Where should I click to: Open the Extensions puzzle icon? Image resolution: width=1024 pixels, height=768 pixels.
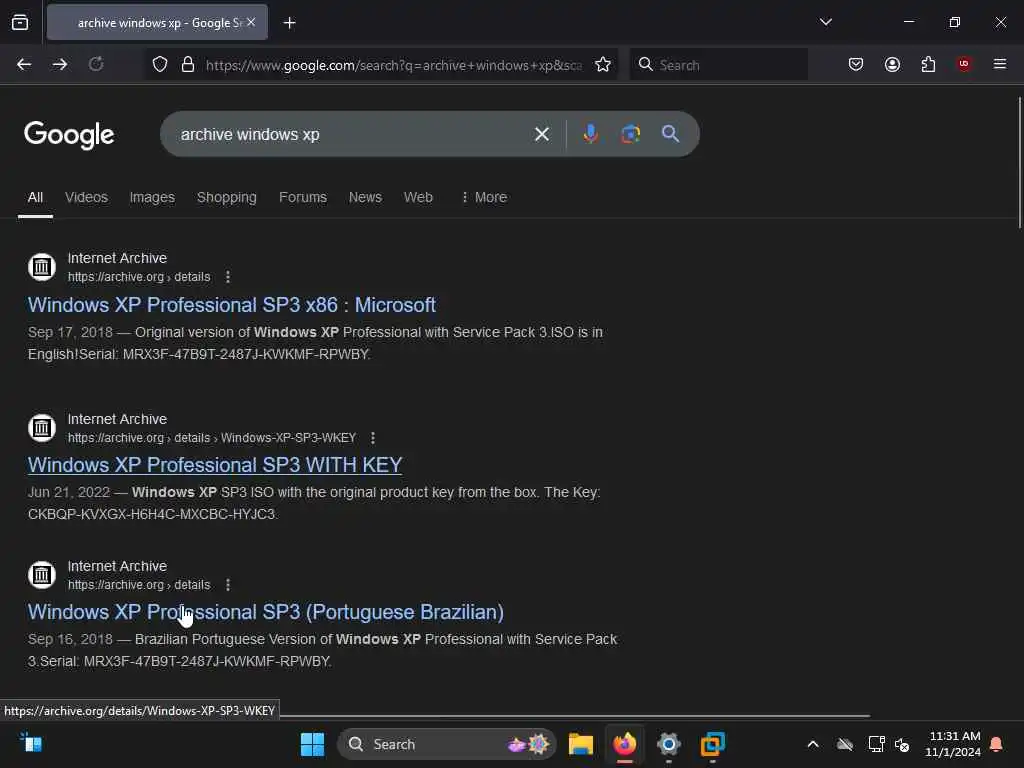(x=928, y=64)
